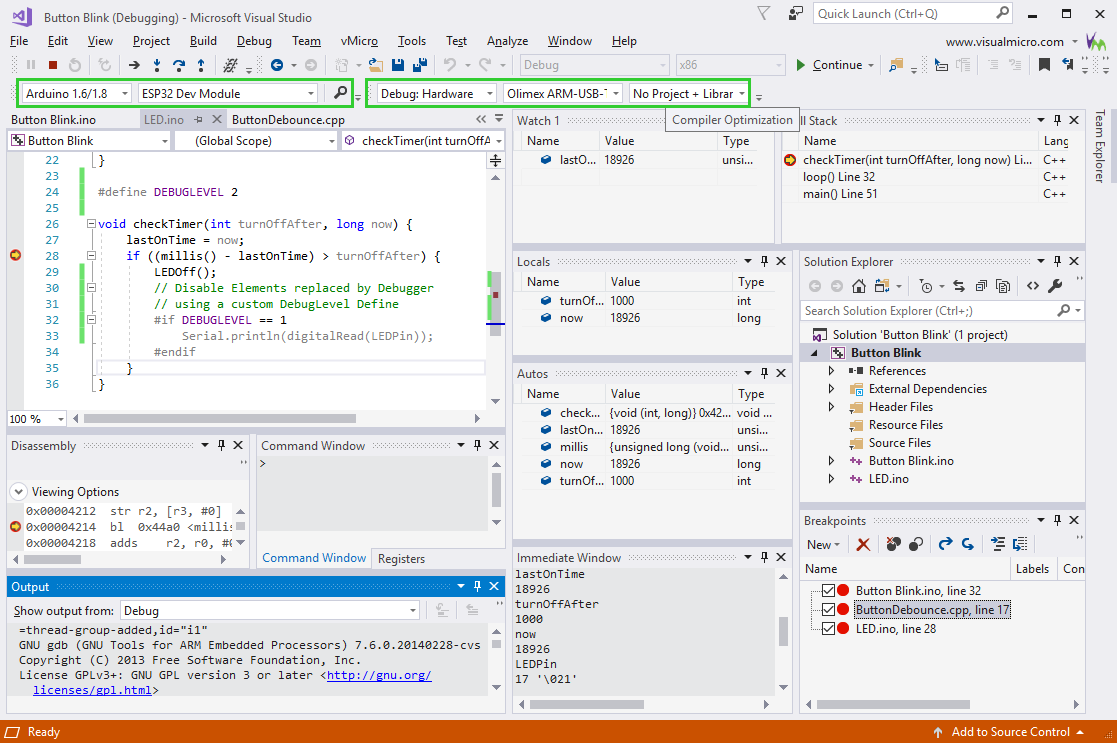Screen dimensions: 1117x743
Task: Expand the Header Files folder
Action: click(831, 406)
